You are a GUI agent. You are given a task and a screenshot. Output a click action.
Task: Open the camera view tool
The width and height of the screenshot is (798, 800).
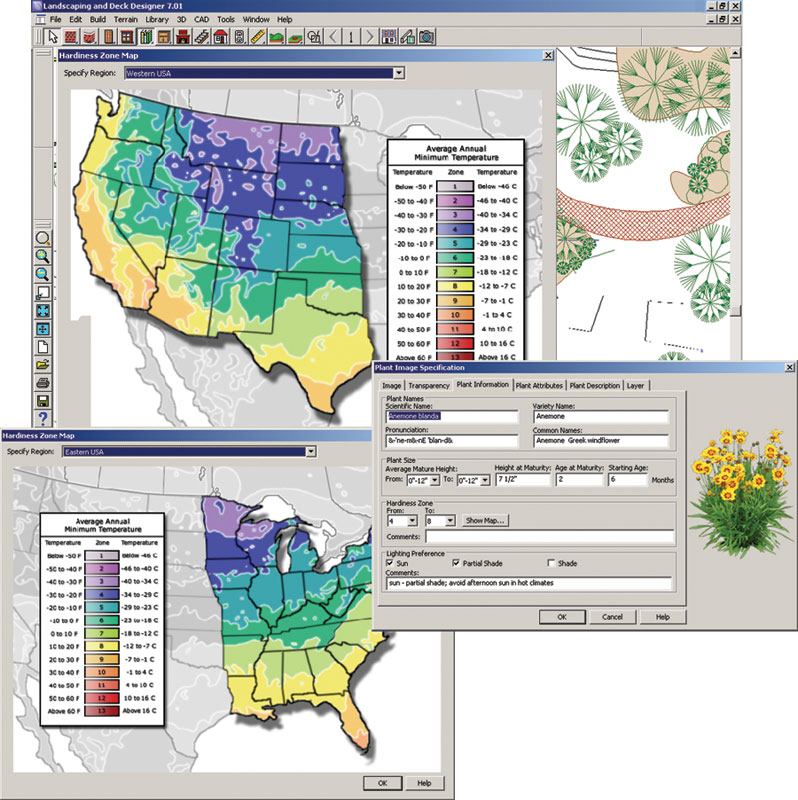point(426,37)
